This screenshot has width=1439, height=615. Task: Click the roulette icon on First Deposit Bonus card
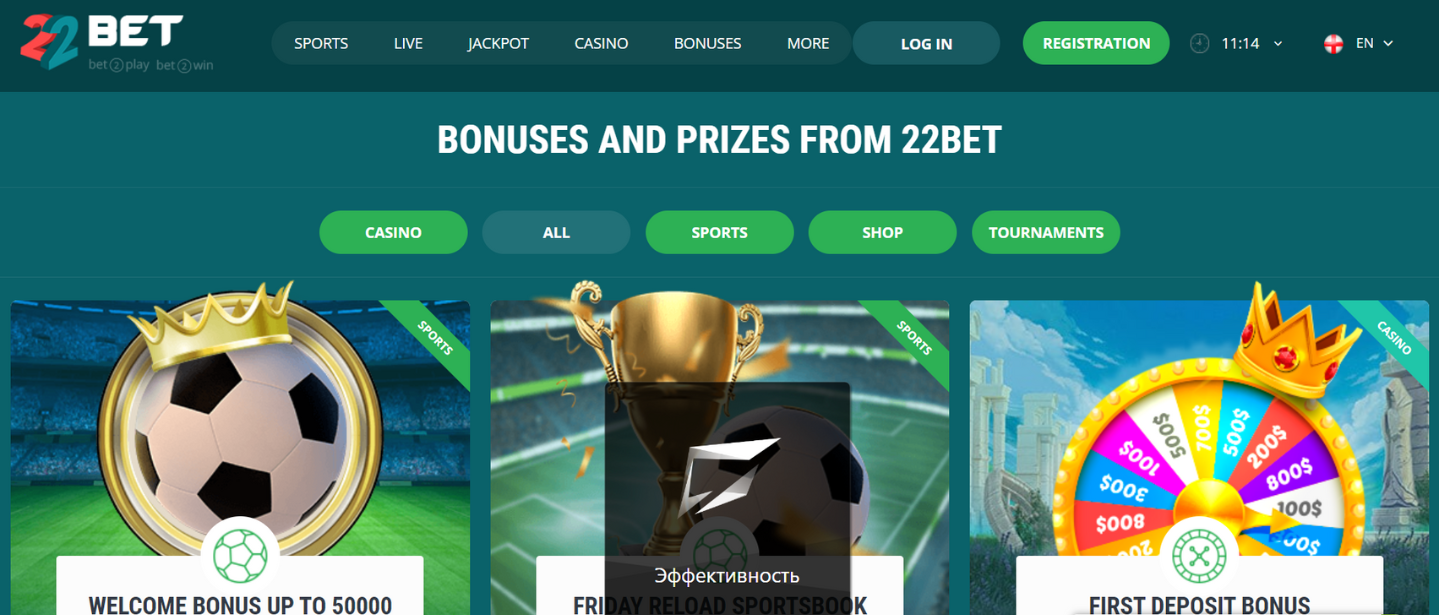[1199, 556]
